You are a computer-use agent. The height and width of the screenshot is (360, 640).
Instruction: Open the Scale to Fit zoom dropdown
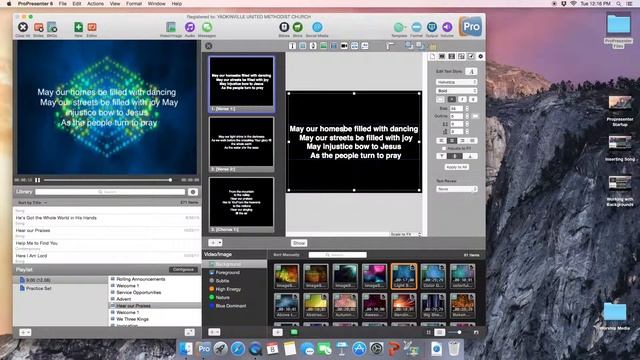point(405,234)
